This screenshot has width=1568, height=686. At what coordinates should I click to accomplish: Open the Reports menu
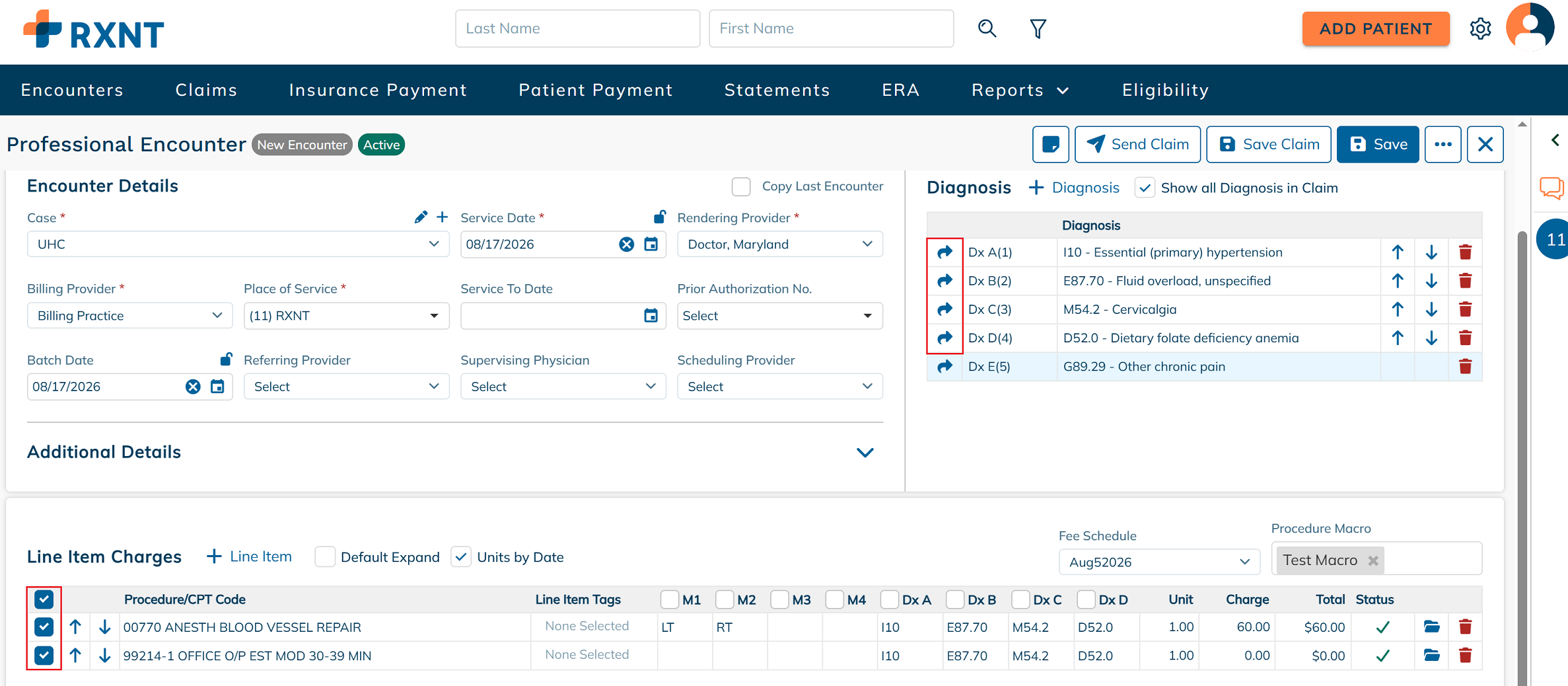[1020, 90]
